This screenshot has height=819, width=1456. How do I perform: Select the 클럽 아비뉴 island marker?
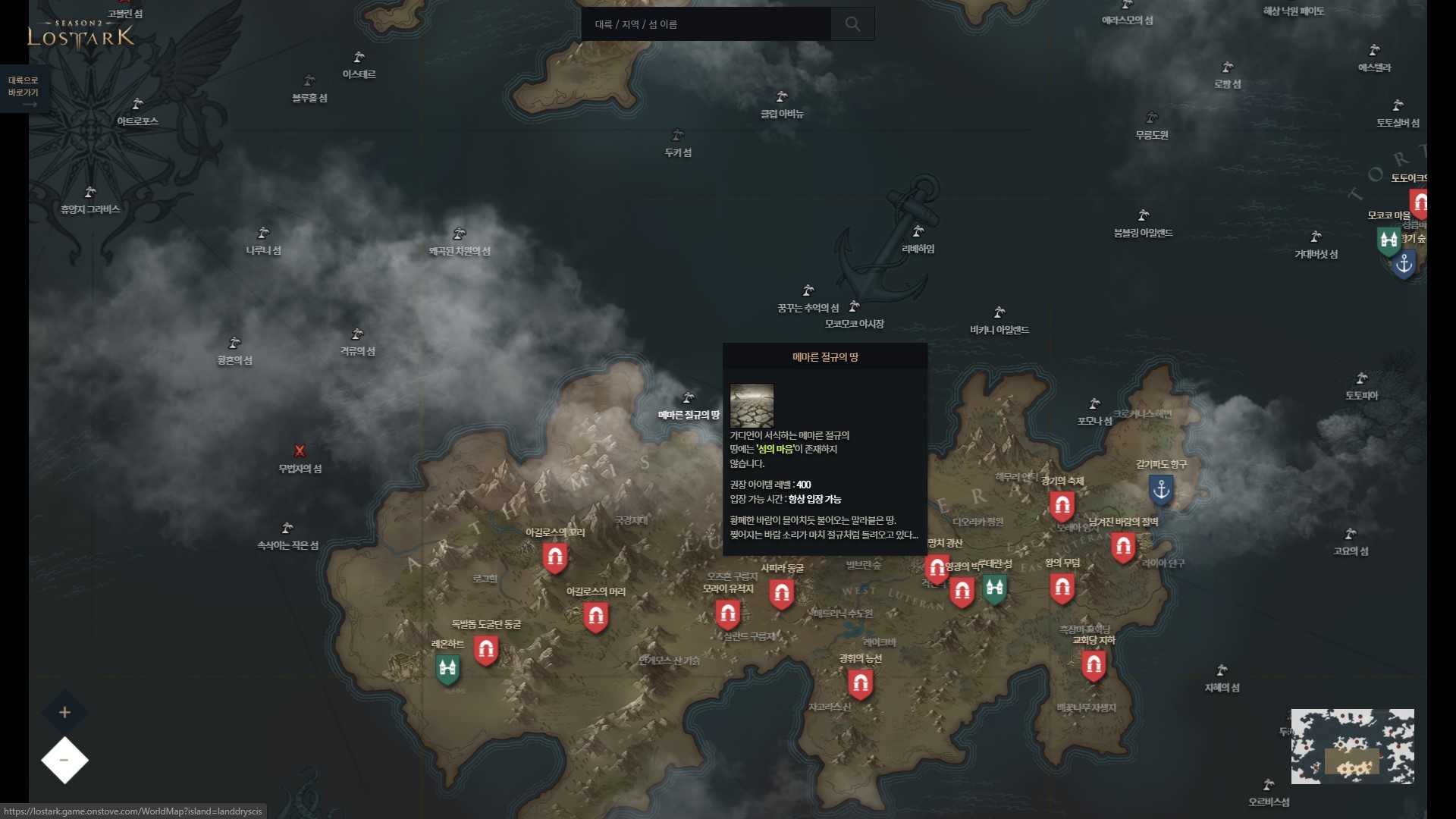782,97
